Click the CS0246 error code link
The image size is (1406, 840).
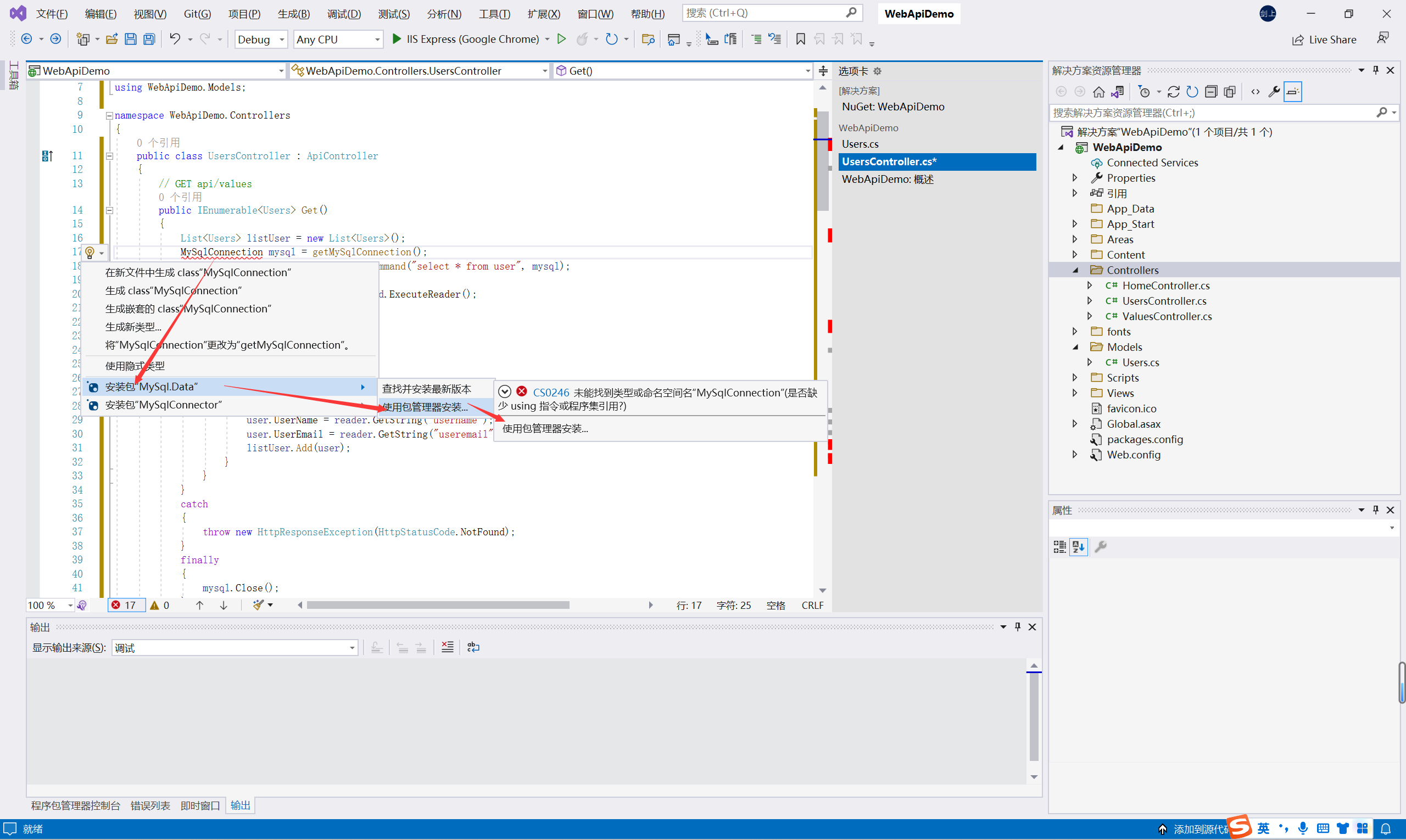click(550, 392)
